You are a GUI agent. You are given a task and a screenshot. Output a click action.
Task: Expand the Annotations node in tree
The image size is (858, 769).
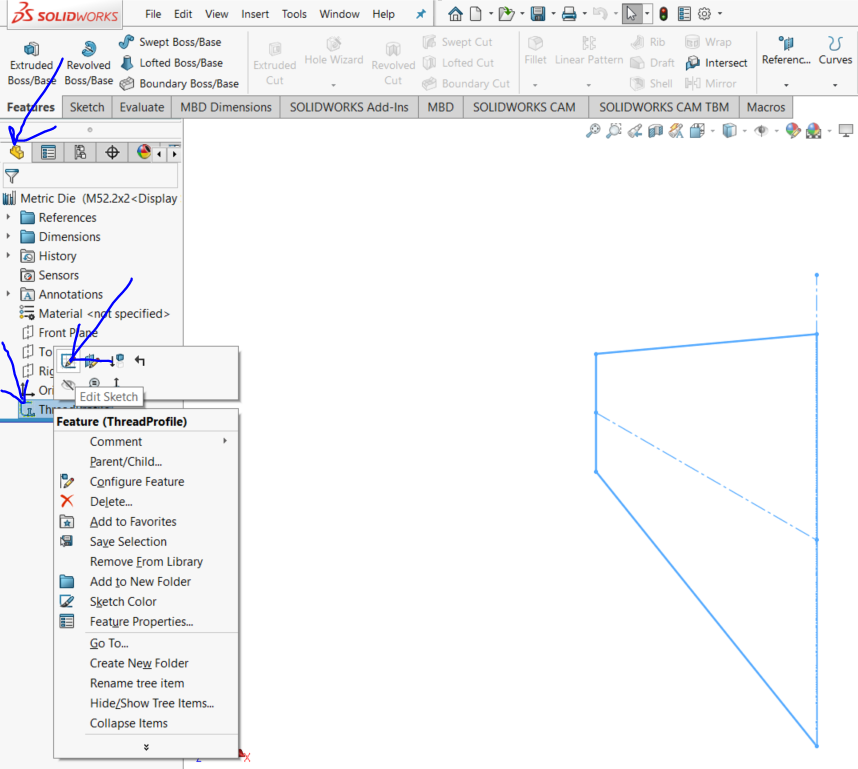click(x=8, y=294)
